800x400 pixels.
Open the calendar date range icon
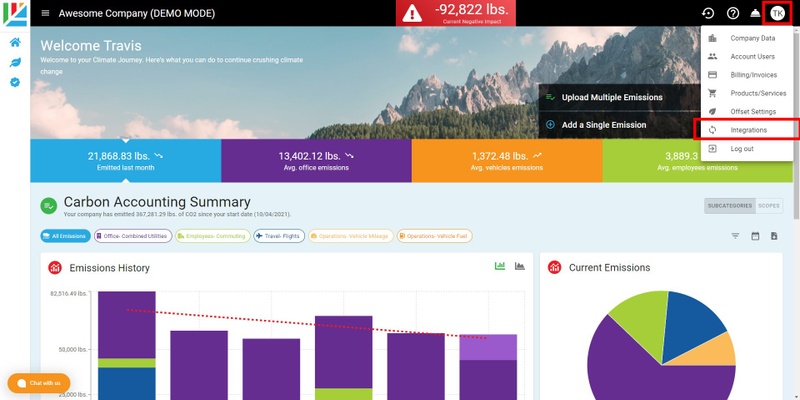point(755,236)
